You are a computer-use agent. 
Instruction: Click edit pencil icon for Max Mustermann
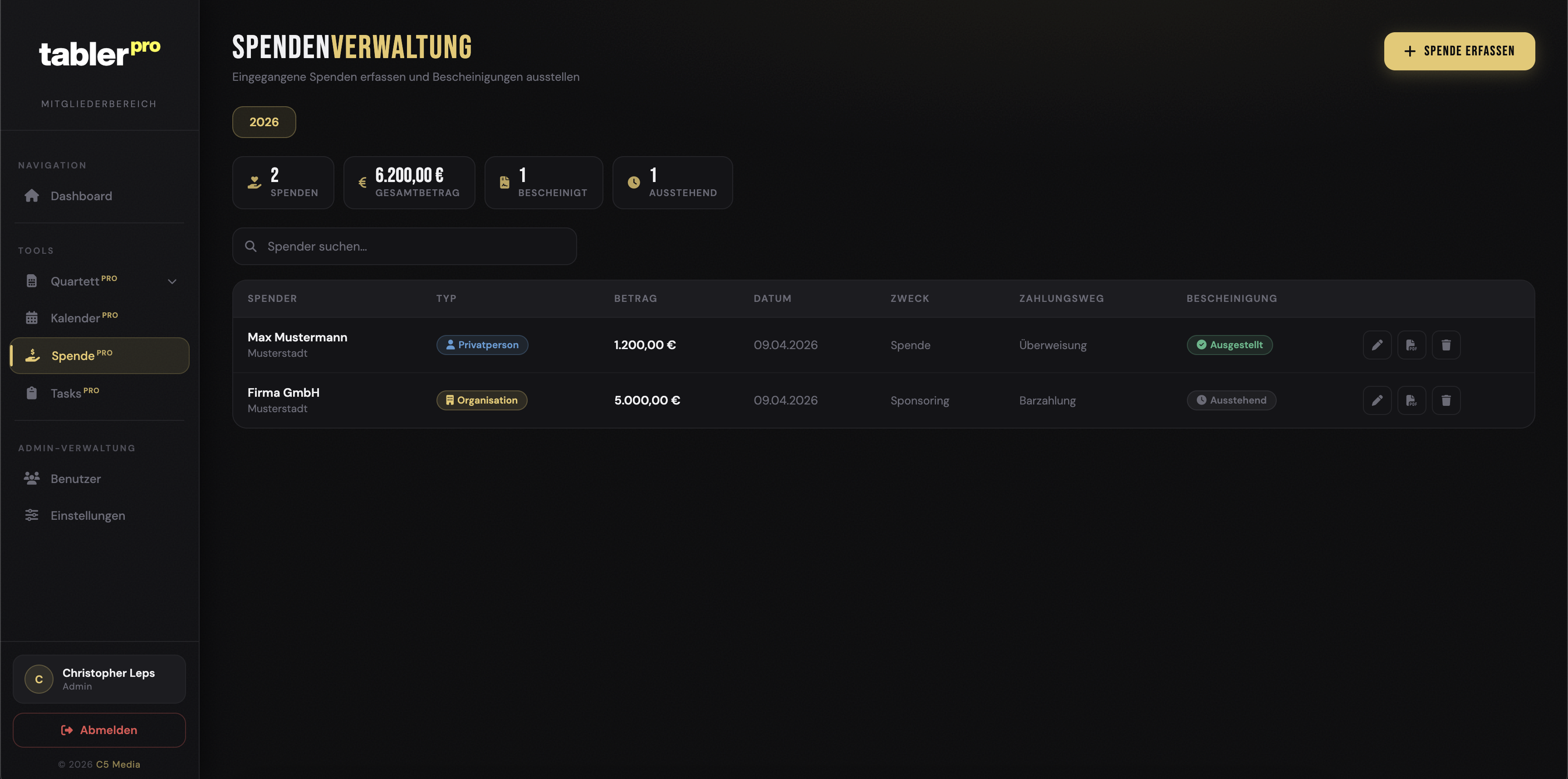(1377, 345)
